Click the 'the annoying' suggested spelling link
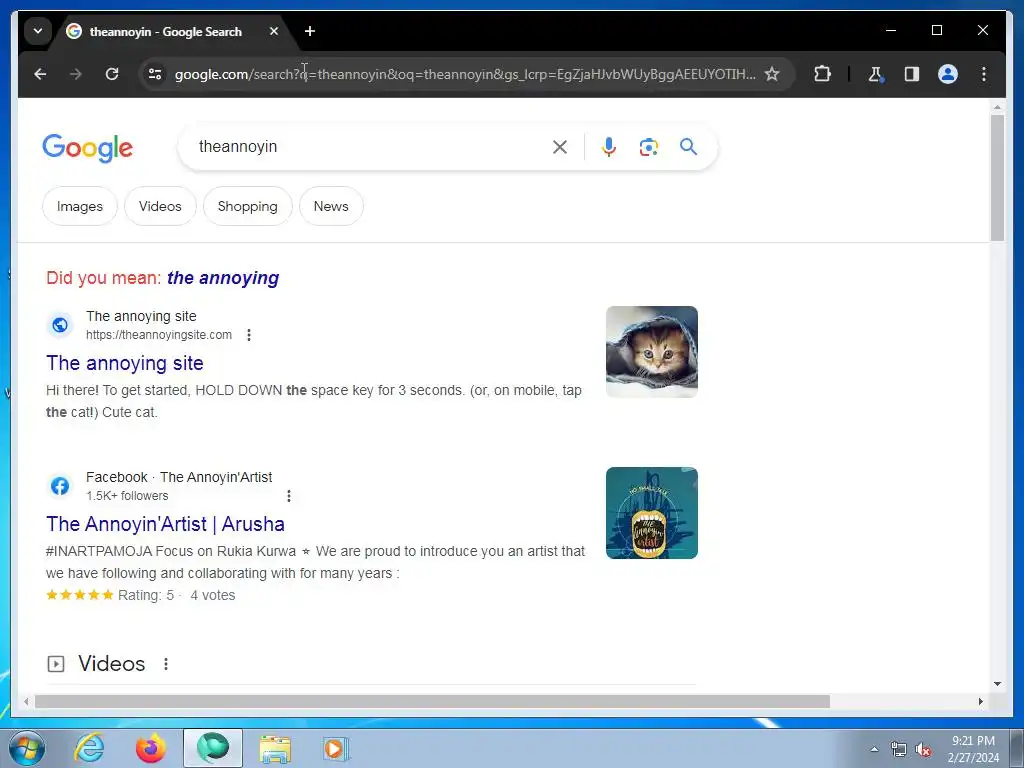Screen dimensions: 1024x768 (223, 278)
